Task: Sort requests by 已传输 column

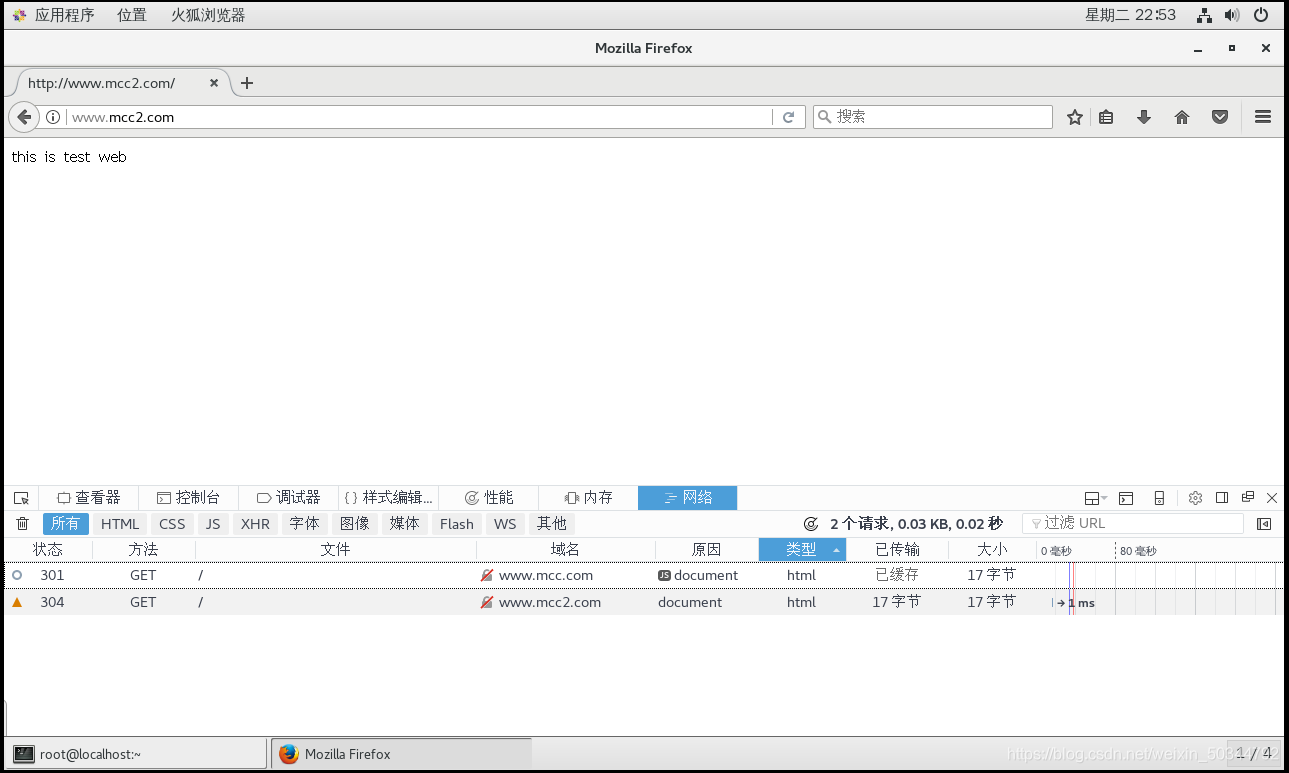Action: [897, 550]
